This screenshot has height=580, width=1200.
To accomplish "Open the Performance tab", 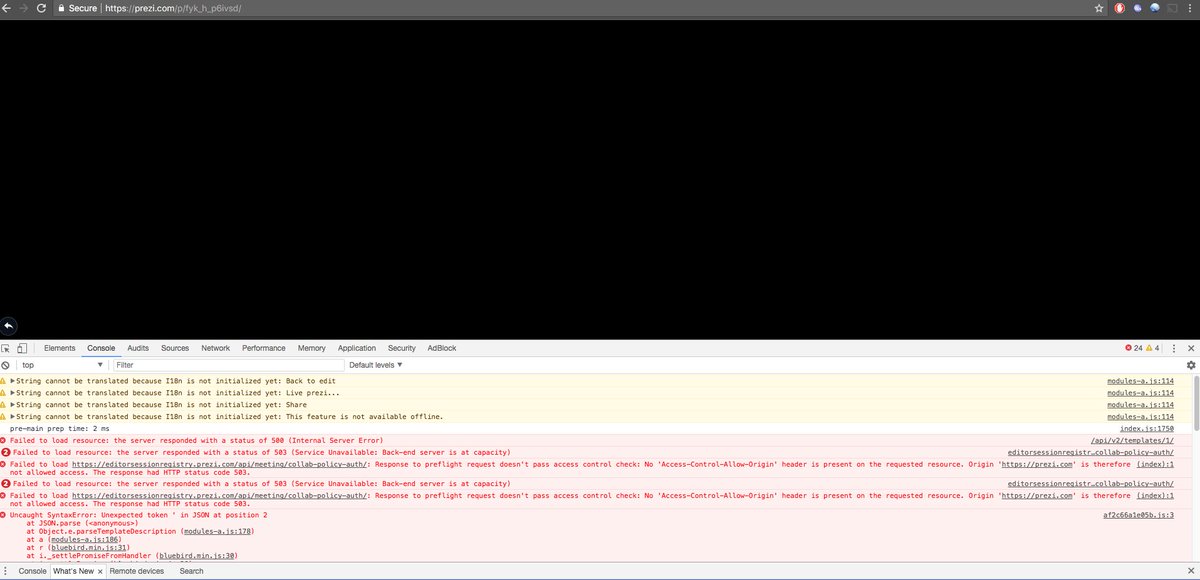I will (x=263, y=348).
